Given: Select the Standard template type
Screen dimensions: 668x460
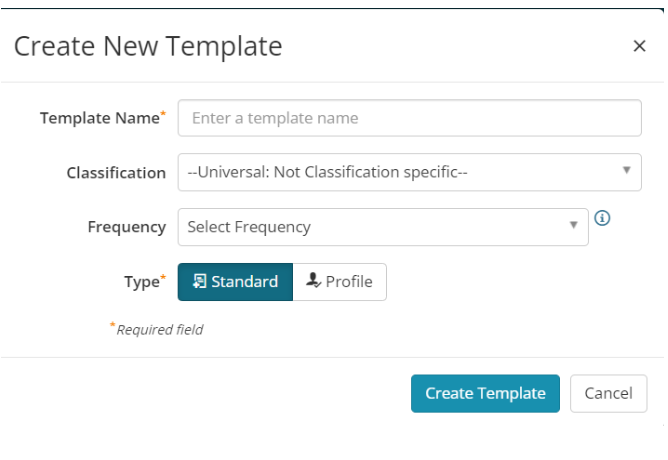Looking at the screenshot, I should pyautogui.click(x=235, y=282).
